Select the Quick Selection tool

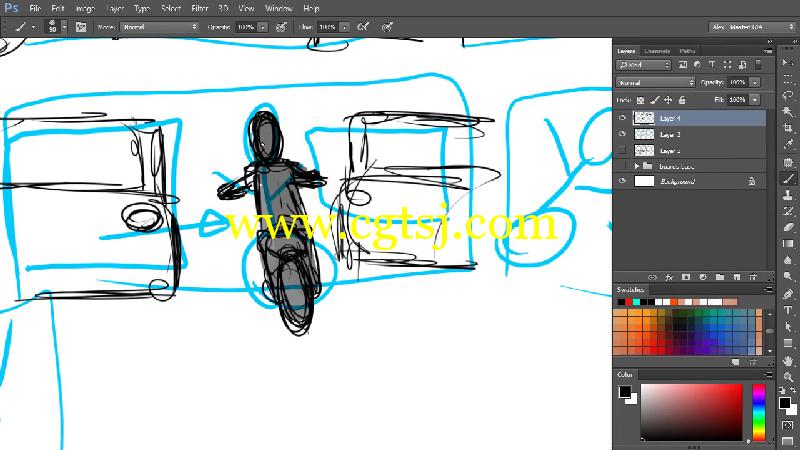[x=788, y=112]
